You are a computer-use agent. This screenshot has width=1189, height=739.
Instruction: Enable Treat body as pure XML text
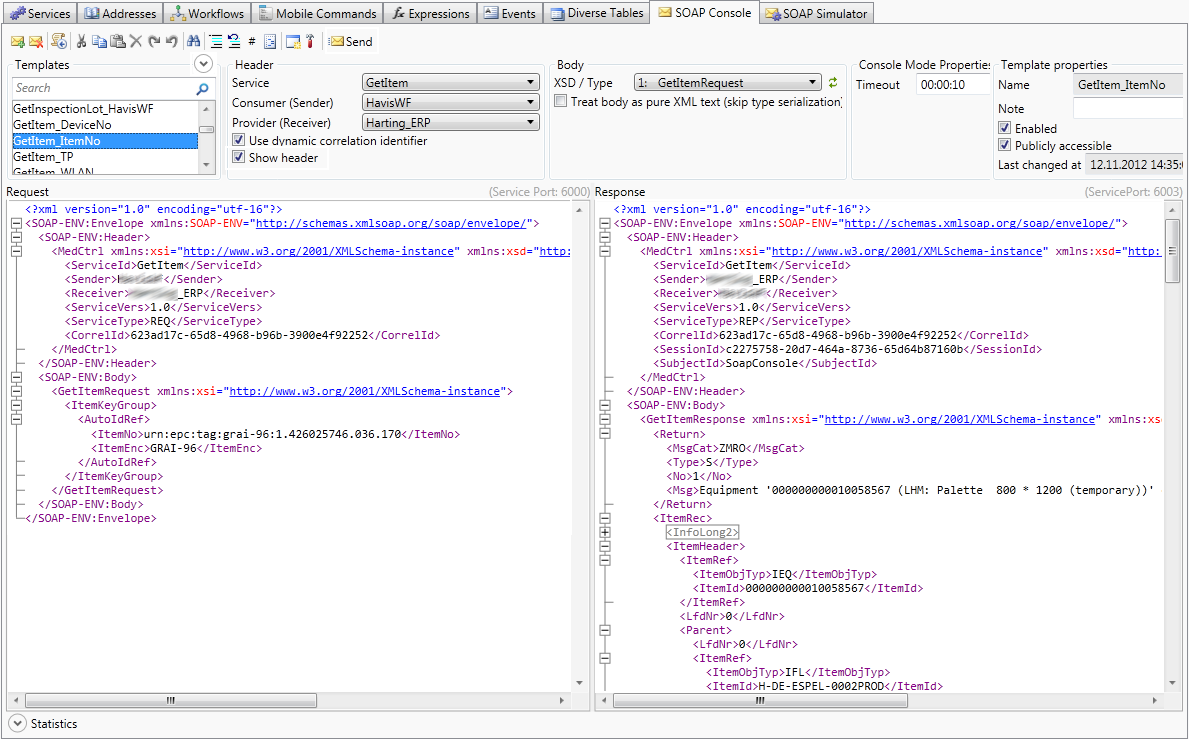561,102
